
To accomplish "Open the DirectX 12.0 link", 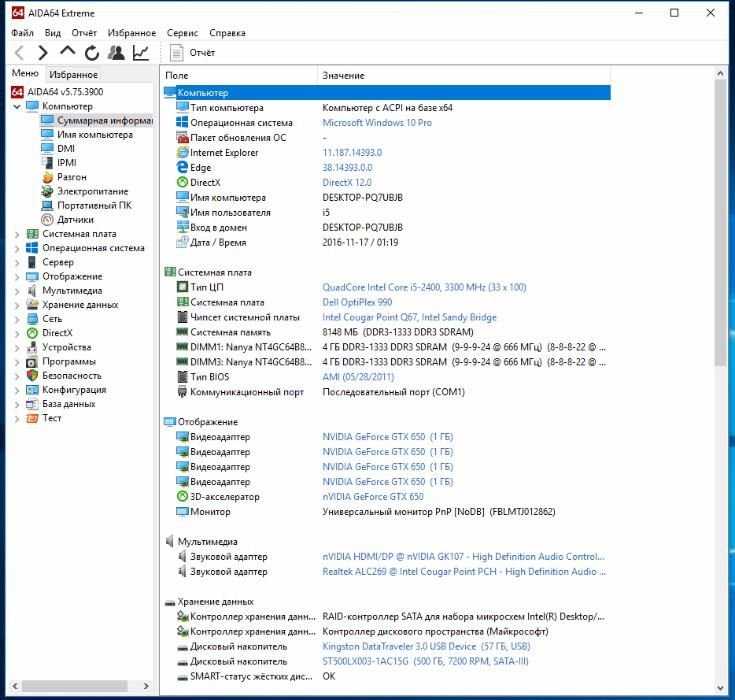I will pos(347,182).
